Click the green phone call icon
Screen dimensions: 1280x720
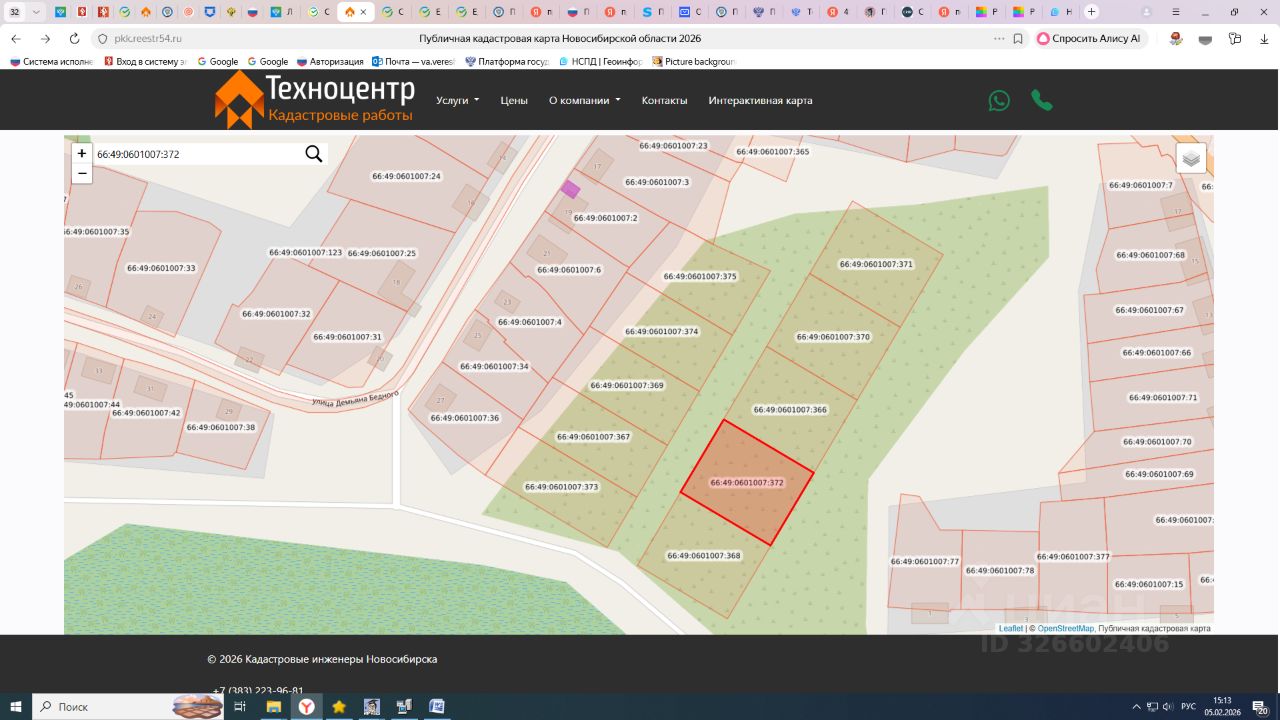[x=1042, y=100]
